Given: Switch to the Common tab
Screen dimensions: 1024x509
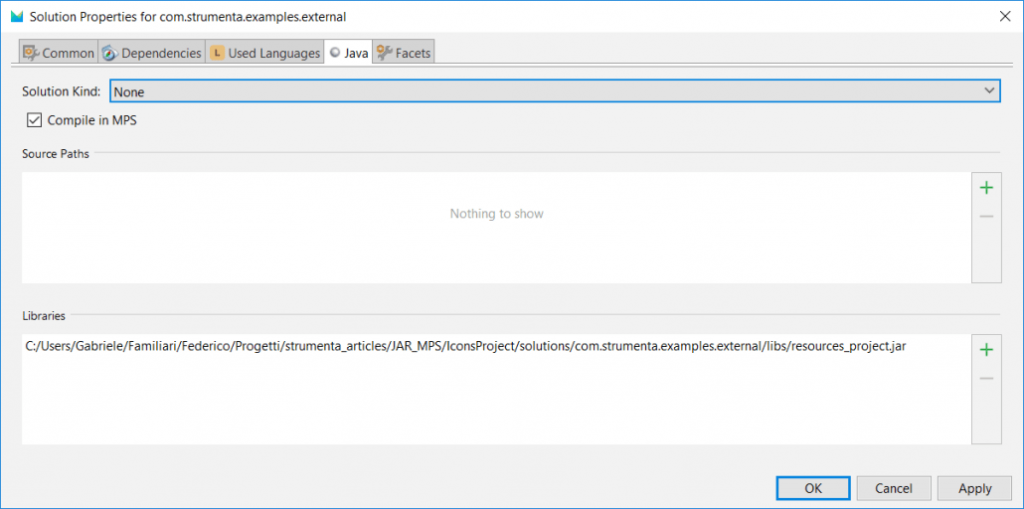Looking at the screenshot, I should tap(59, 53).
